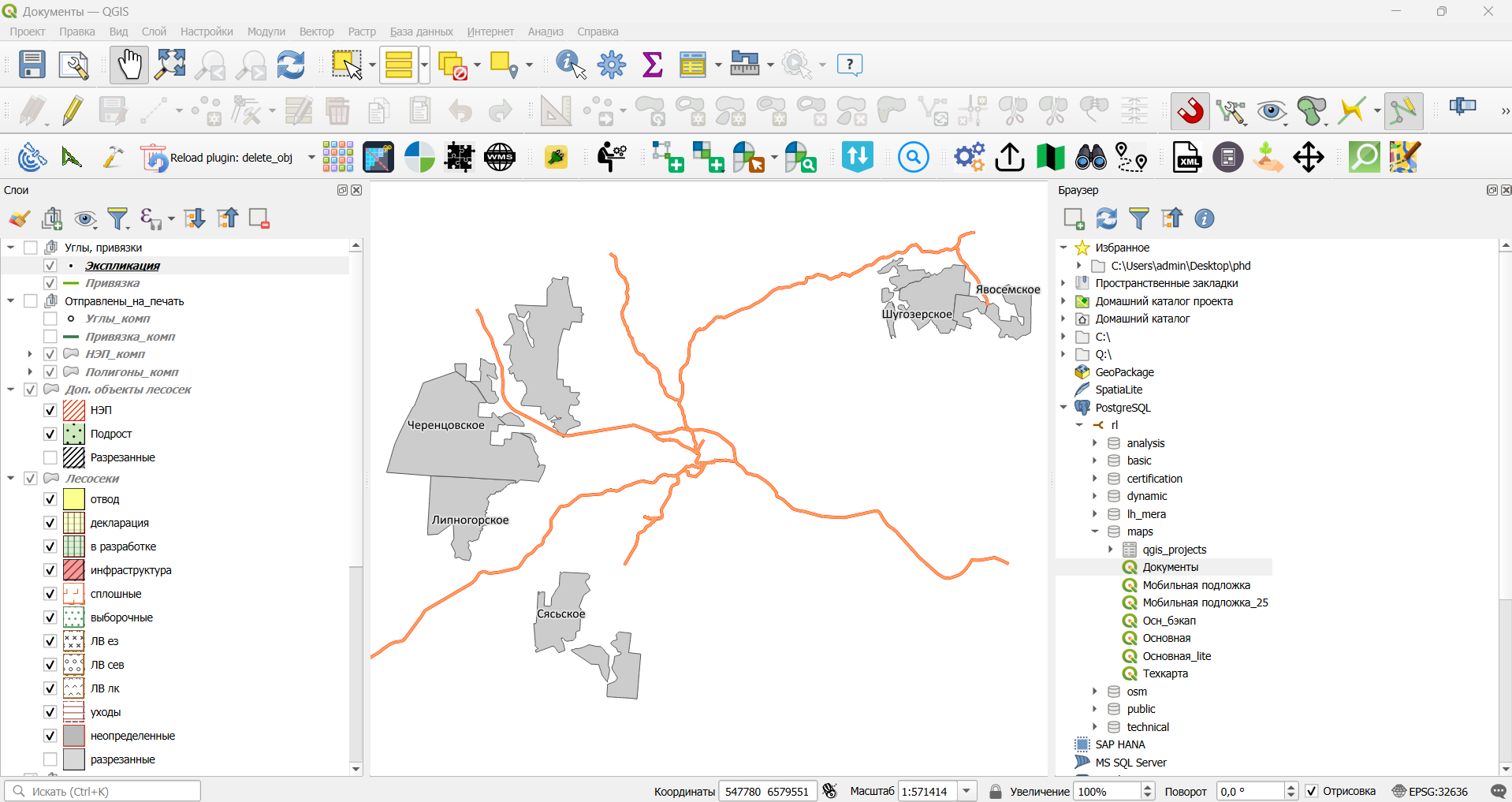Enable the Разрезанные hatched layer checkbox
The height and width of the screenshot is (802, 1512).
(x=50, y=457)
